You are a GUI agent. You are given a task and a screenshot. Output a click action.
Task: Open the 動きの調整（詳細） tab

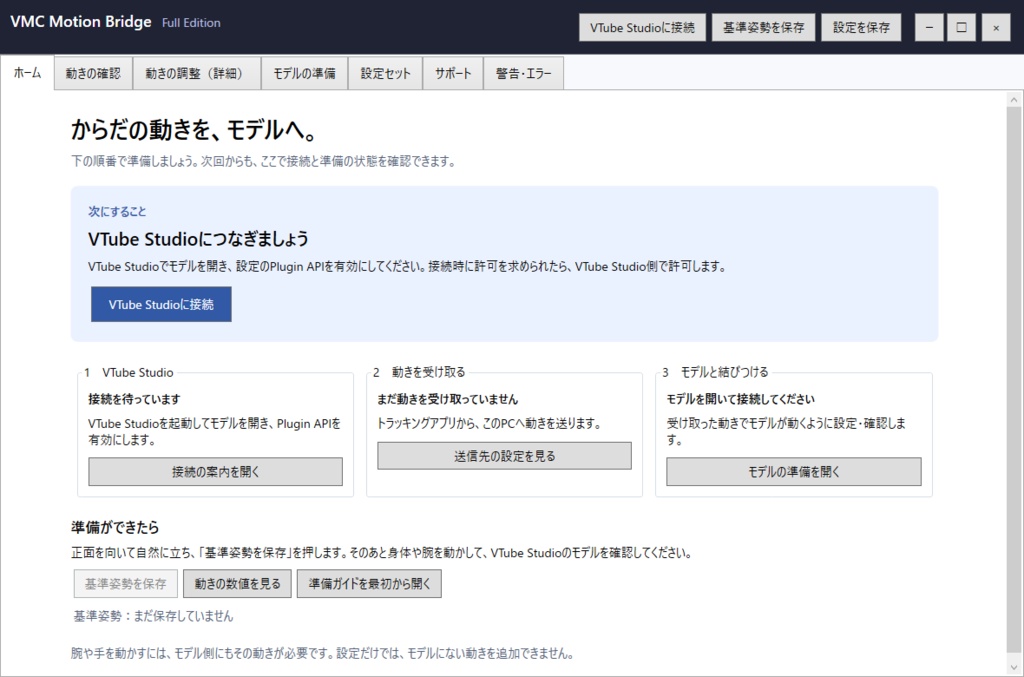click(x=197, y=73)
